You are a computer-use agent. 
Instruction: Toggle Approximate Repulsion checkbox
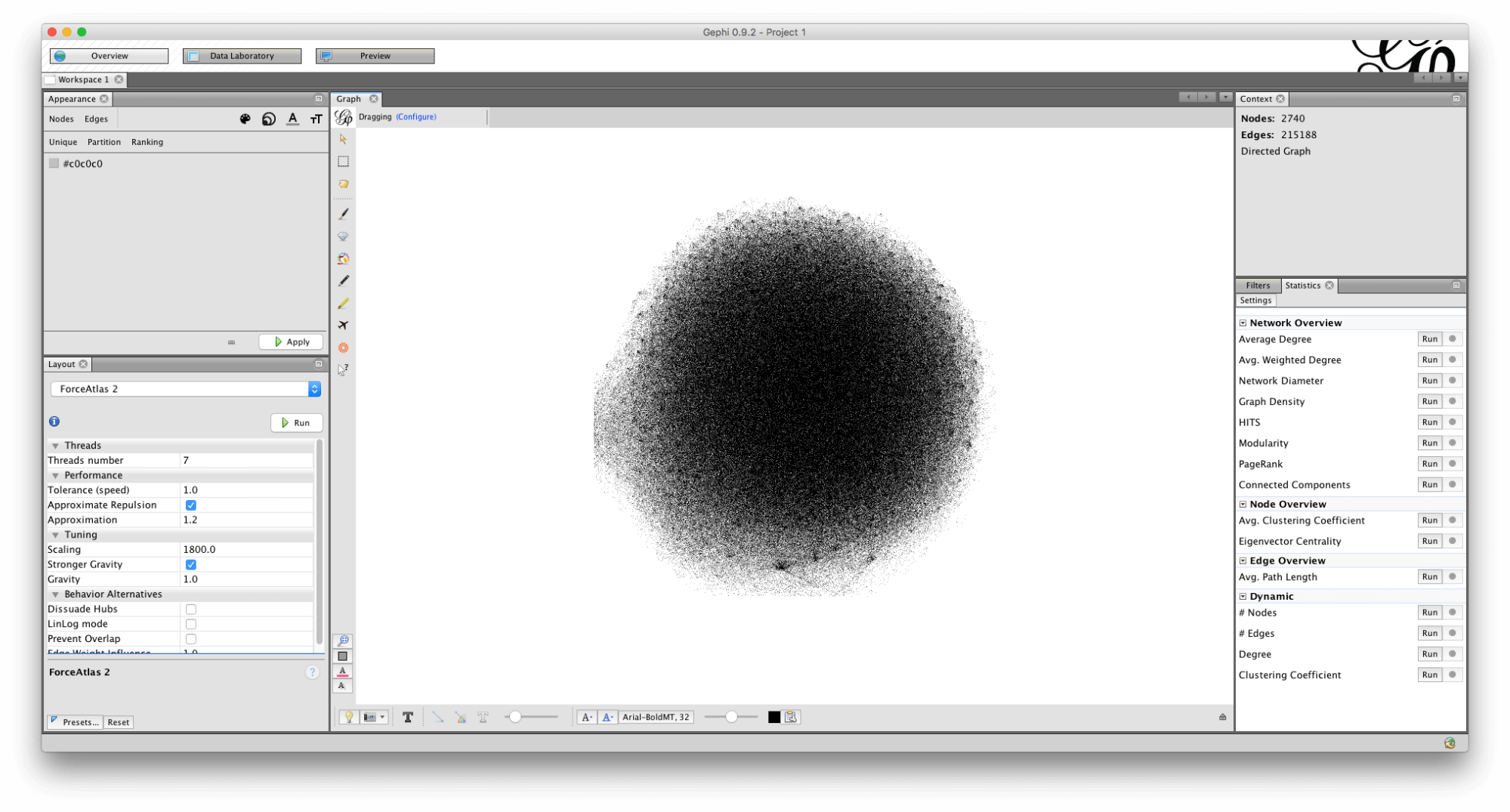coord(191,505)
